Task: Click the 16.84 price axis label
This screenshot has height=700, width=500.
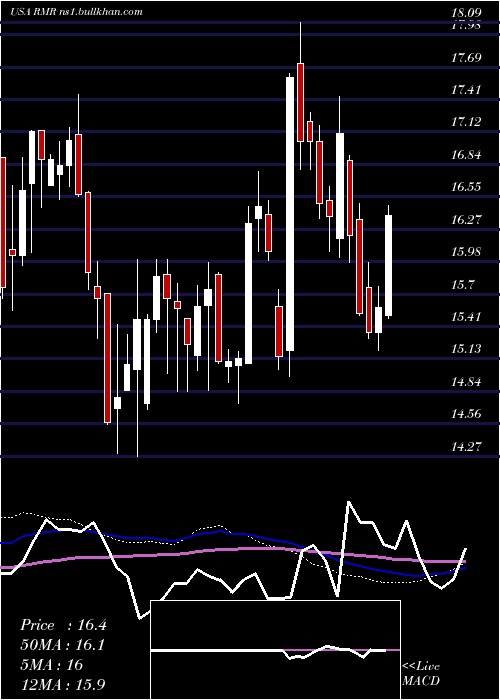Action: [466, 155]
